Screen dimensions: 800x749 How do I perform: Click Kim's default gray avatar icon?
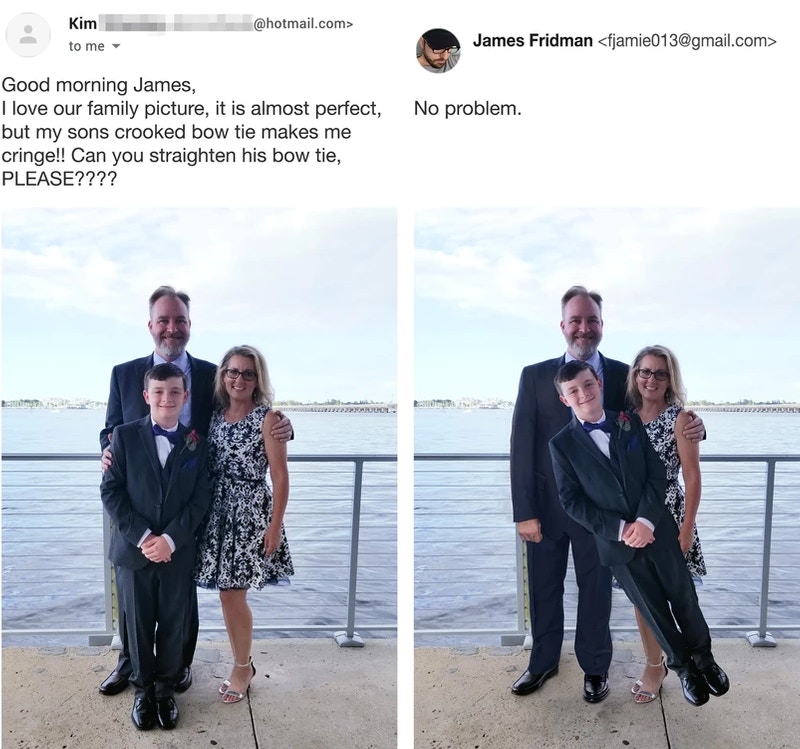(28, 35)
